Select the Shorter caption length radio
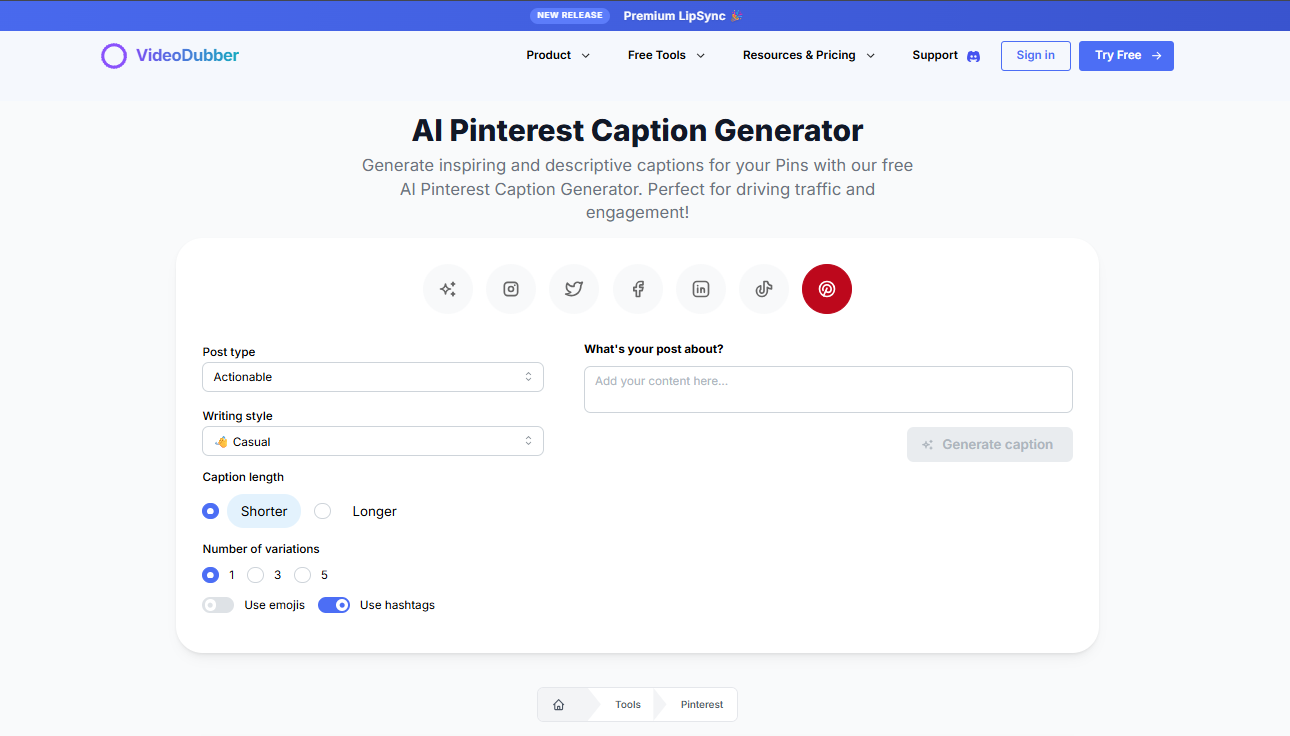Screen dimensions: 1290x736 pos(210,511)
